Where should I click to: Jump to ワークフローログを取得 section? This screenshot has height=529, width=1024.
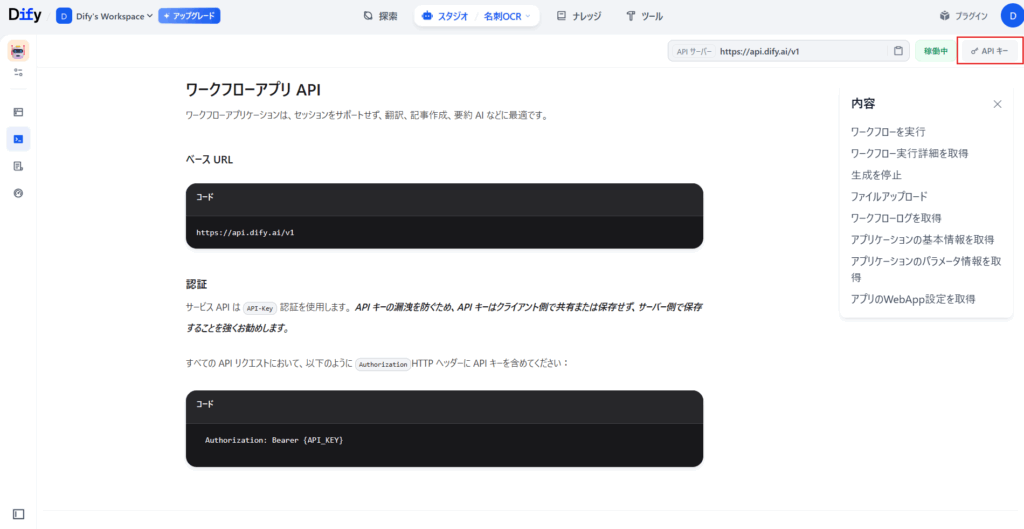click(x=896, y=218)
